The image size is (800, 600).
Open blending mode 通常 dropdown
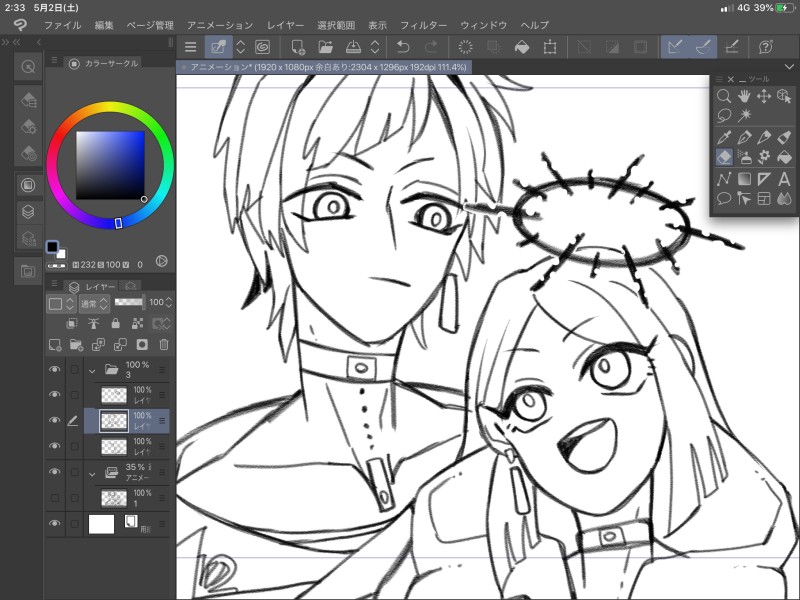pyautogui.click(x=94, y=304)
